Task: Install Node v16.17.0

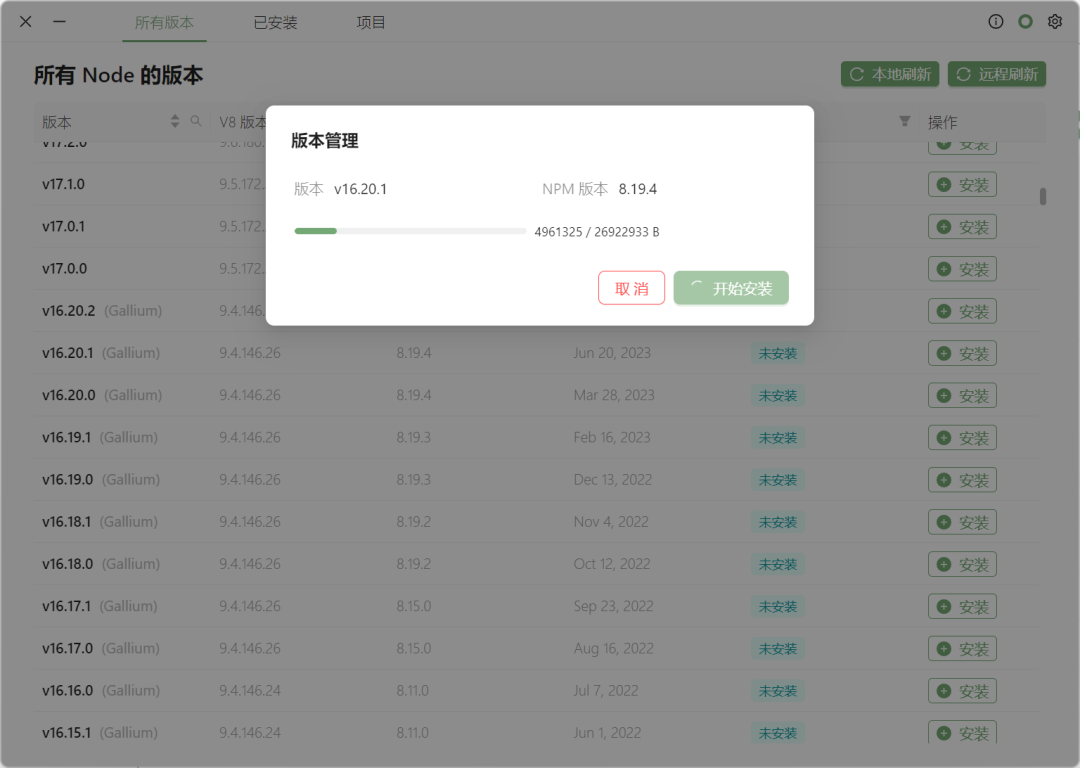Action: tap(962, 649)
